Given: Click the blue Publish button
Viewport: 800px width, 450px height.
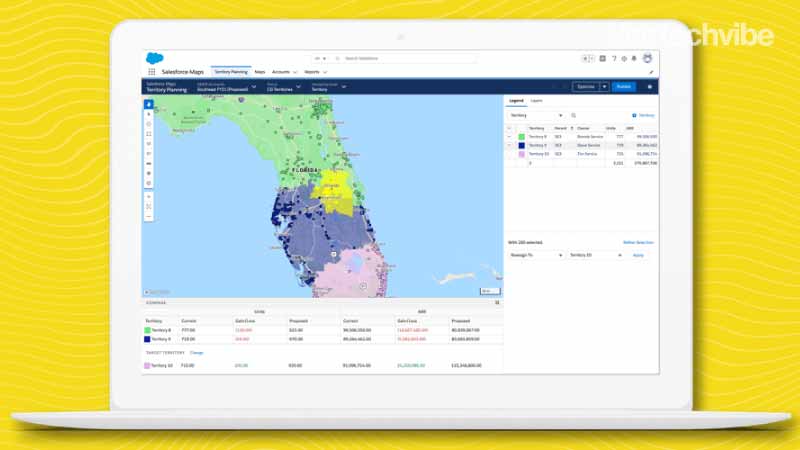Looking at the screenshot, I should point(623,87).
